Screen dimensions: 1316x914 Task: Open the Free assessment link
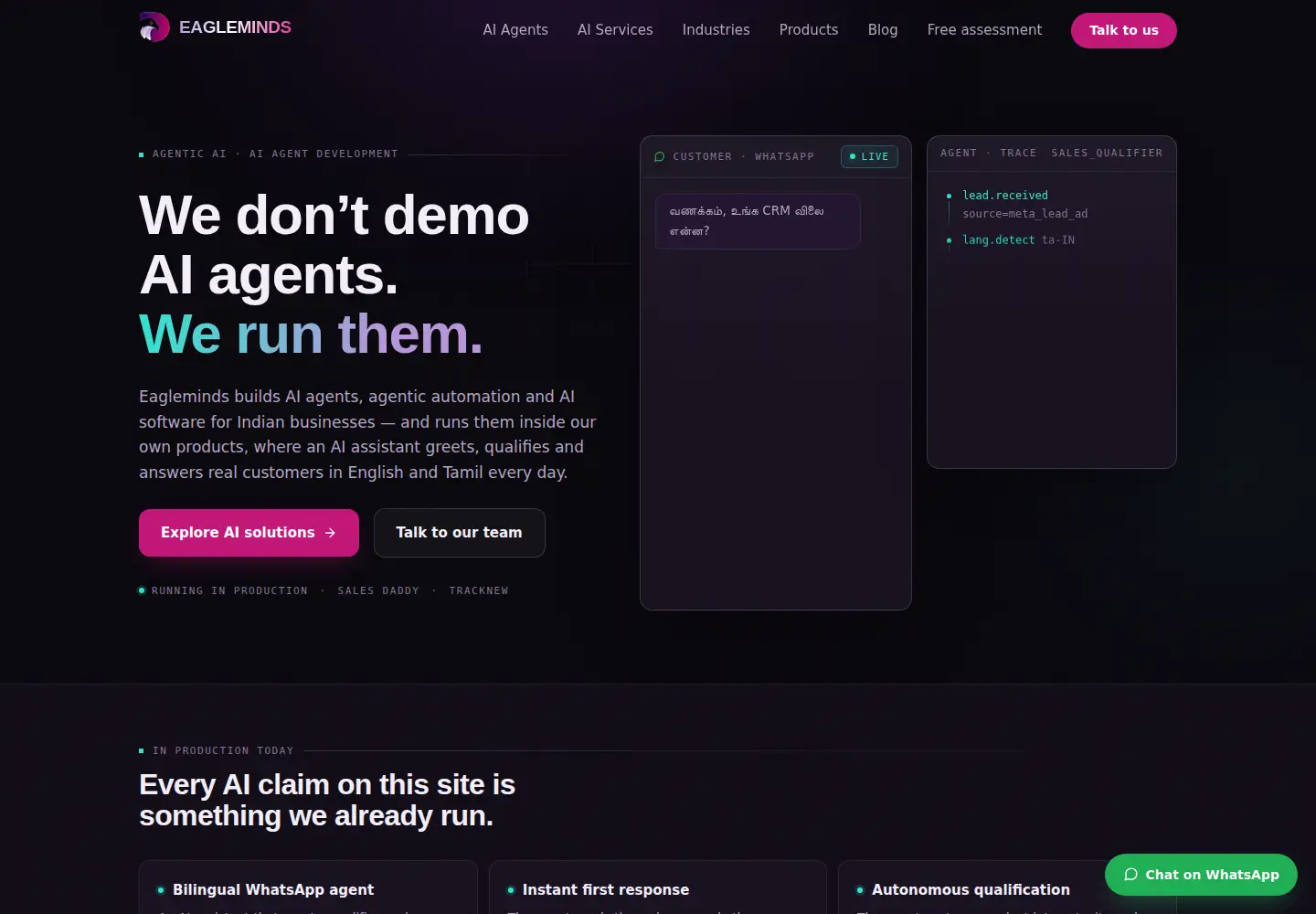coord(984,30)
